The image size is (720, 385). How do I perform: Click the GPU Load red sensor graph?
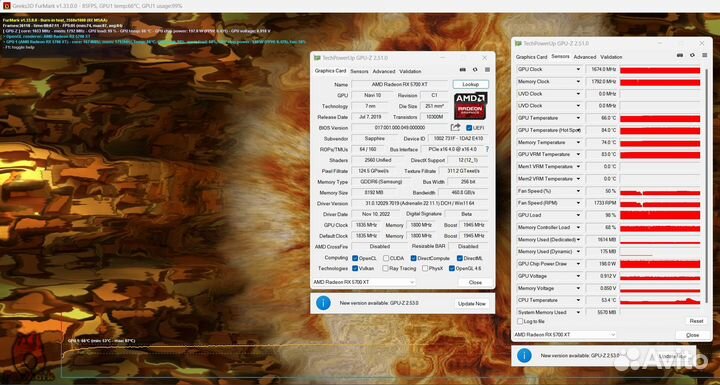point(660,215)
